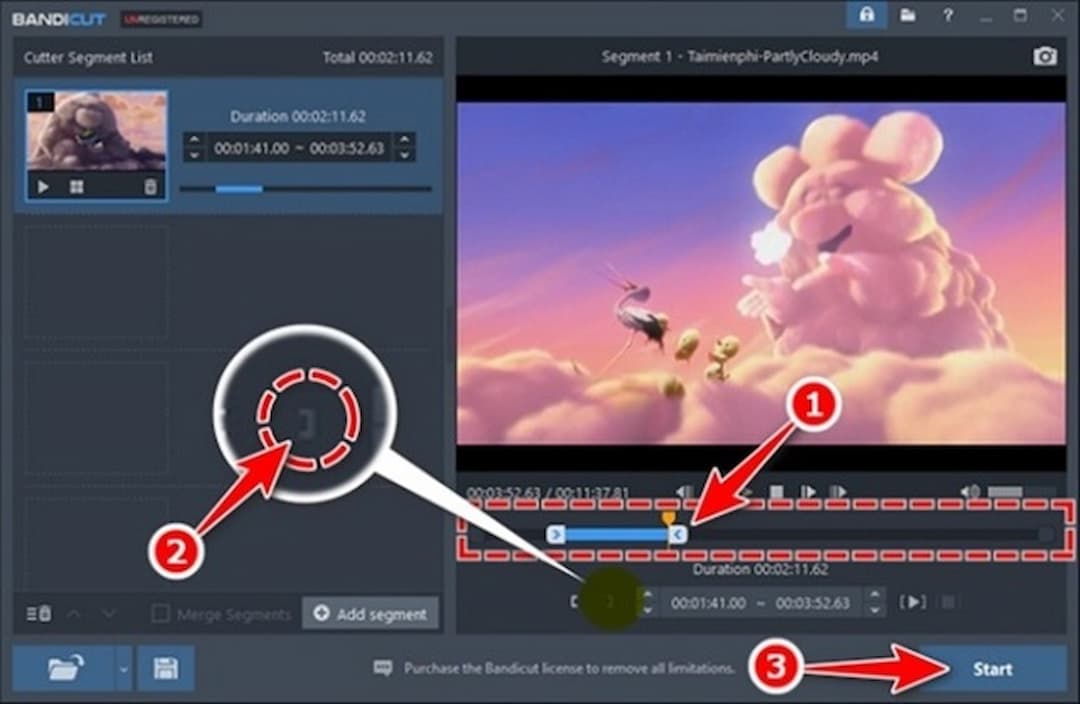Increase end time below the preview
1080x704 pixels.
click(875, 594)
